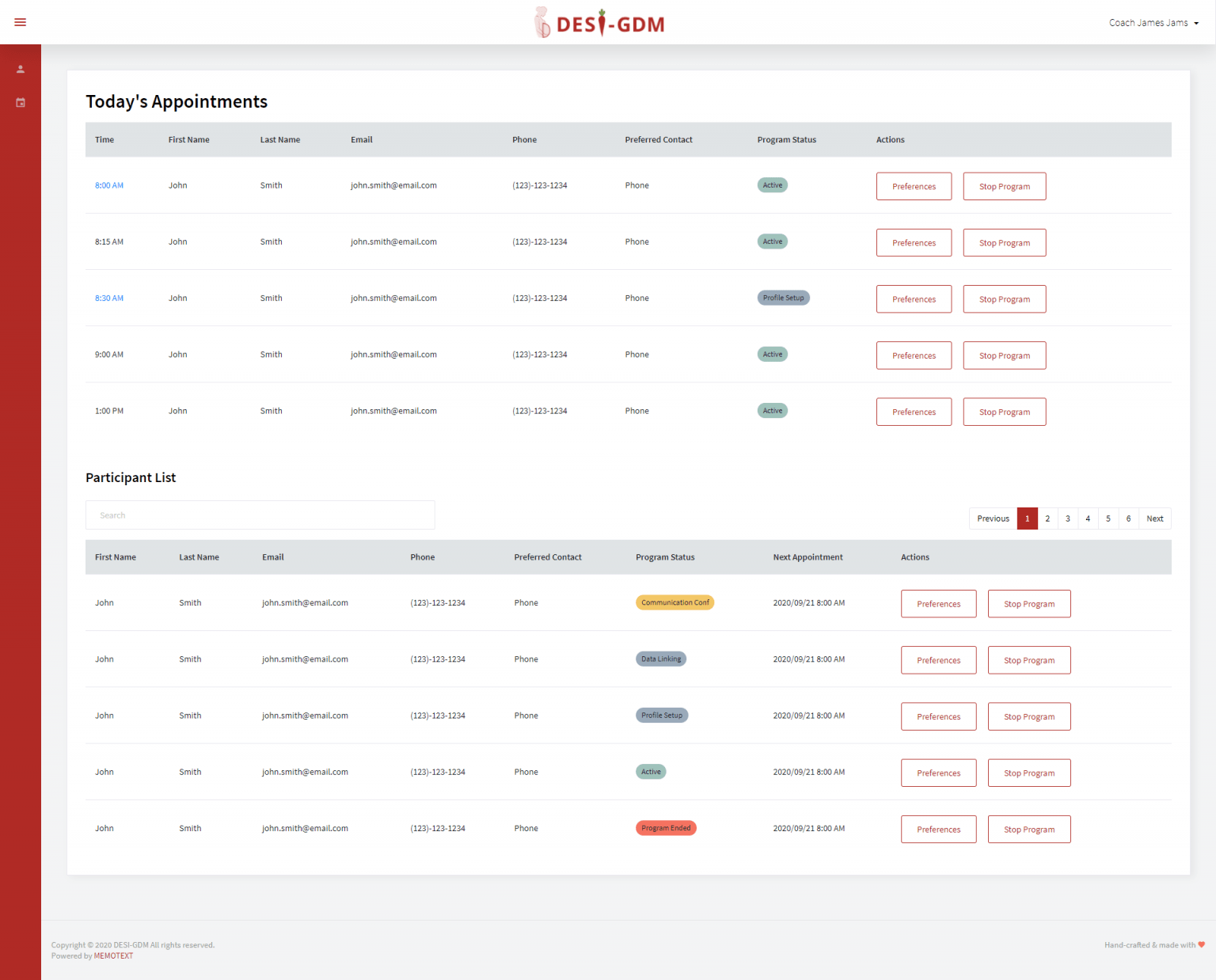Click the Program Status header in Participant List
Image resolution: width=1216 pixels, height=980 pixels.
click(665, 557)
